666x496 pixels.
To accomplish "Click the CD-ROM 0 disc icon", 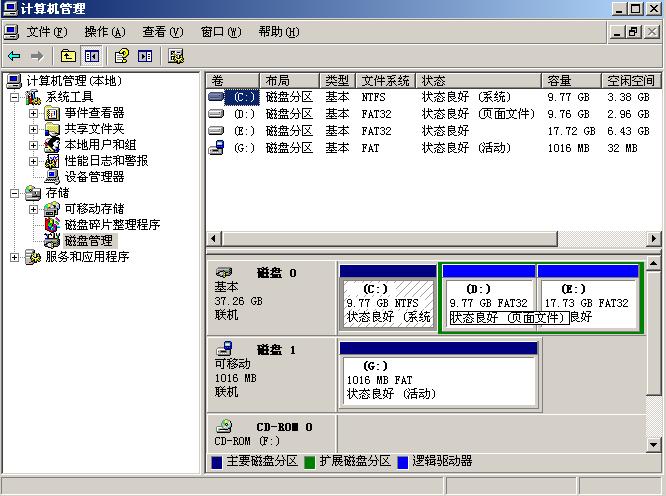I will point(224,426).
